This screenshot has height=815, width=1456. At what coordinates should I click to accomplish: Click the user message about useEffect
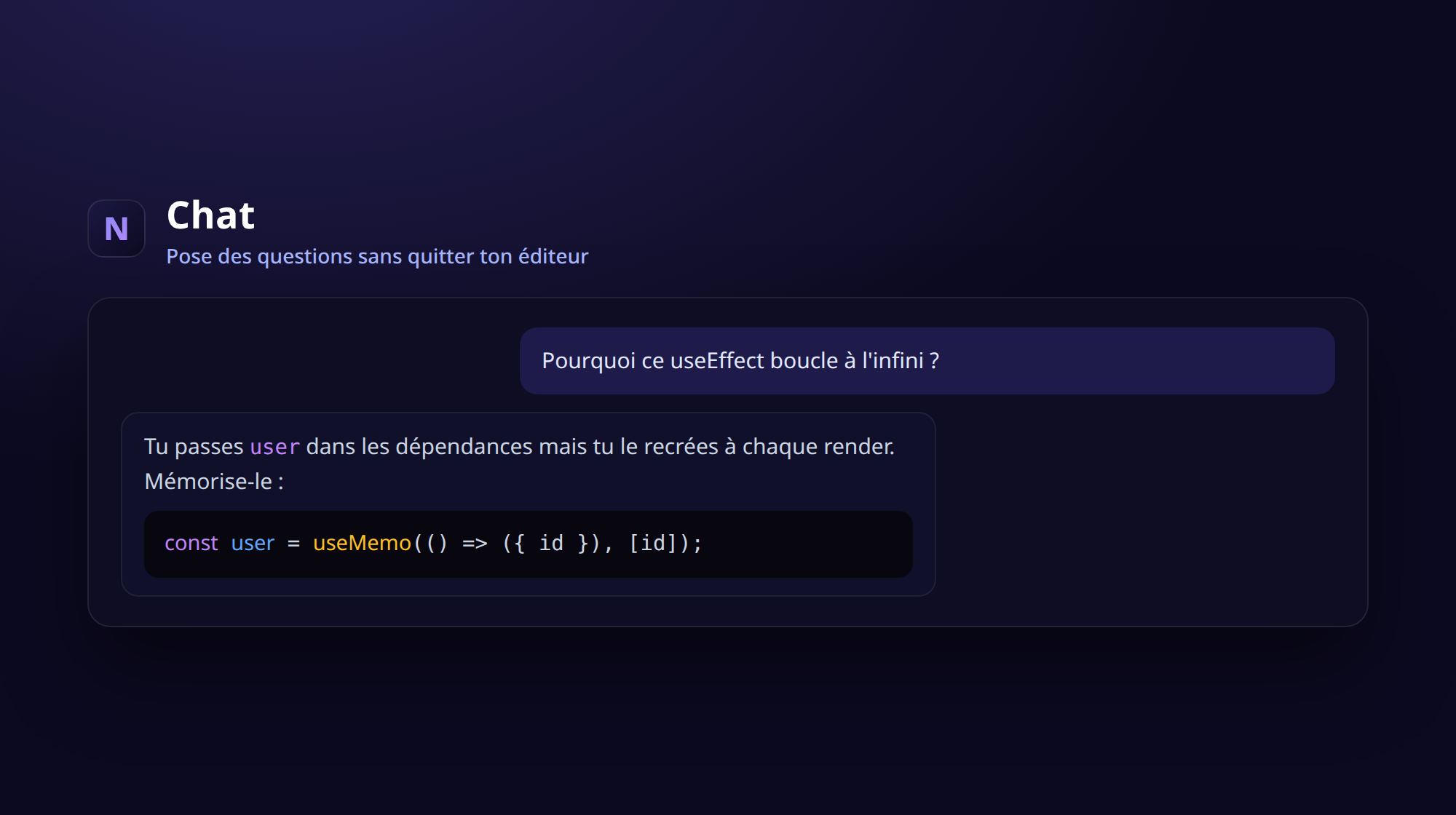pos(927,361)
